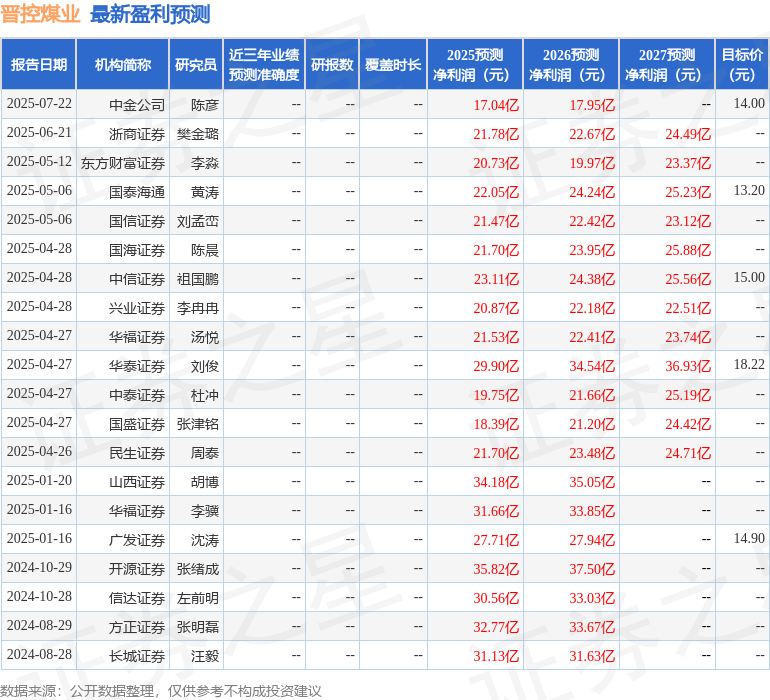The width and height of the screenshot is (770, 700).
Task: Click target price 15.00
Action: [749, 277]
